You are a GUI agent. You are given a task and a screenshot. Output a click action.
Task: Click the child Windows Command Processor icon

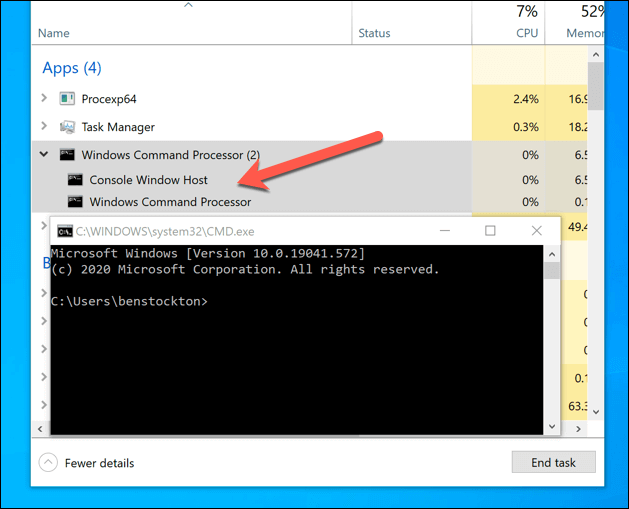click(x=76, y=202)
